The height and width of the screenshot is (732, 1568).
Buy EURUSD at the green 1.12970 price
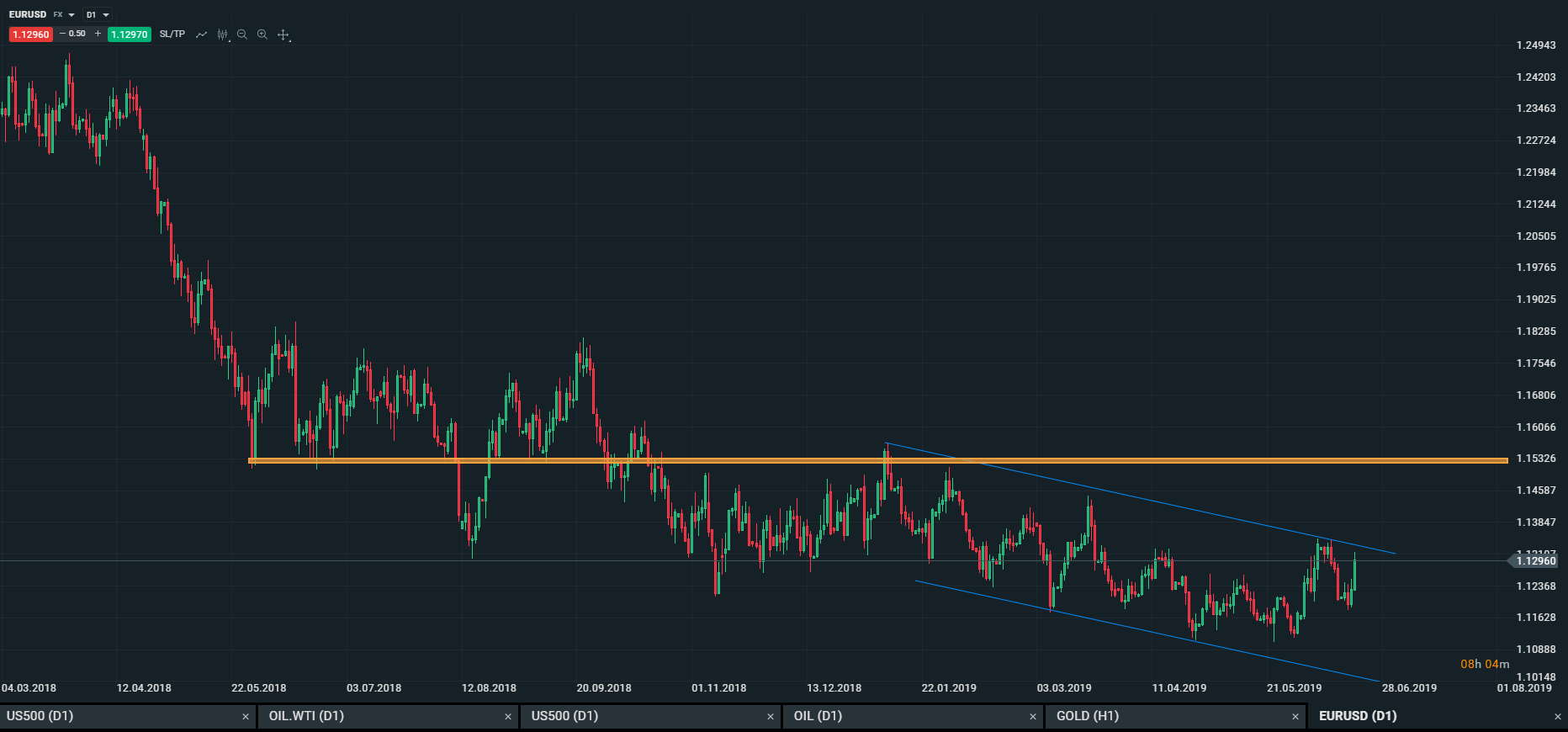[130, 34]
